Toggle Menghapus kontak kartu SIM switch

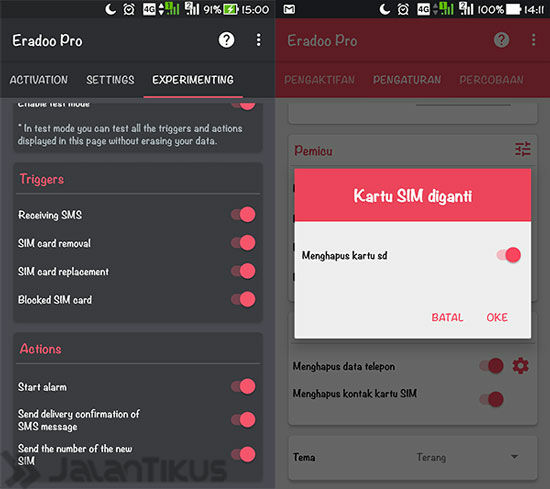click(x=491, y=399)
